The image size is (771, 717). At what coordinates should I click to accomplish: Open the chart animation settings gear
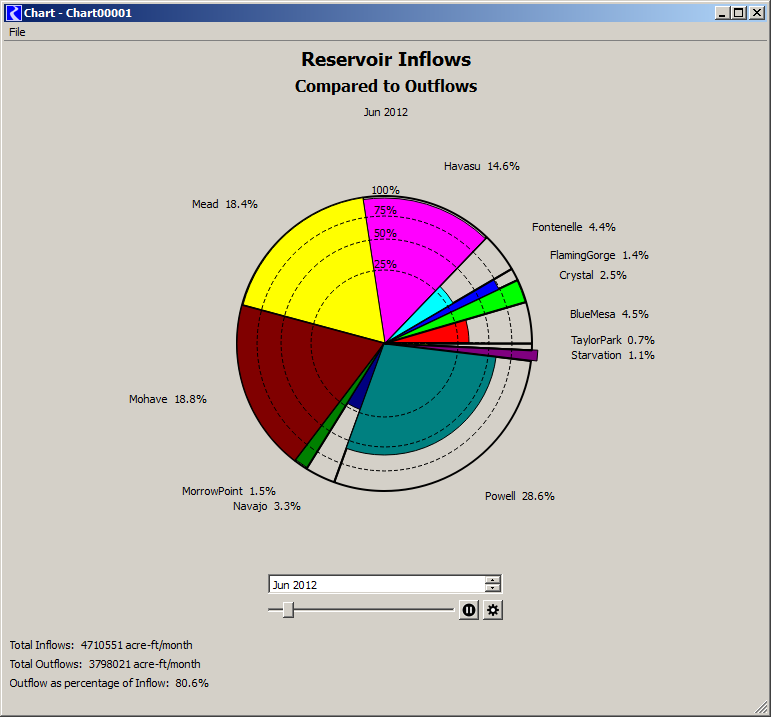493,610
